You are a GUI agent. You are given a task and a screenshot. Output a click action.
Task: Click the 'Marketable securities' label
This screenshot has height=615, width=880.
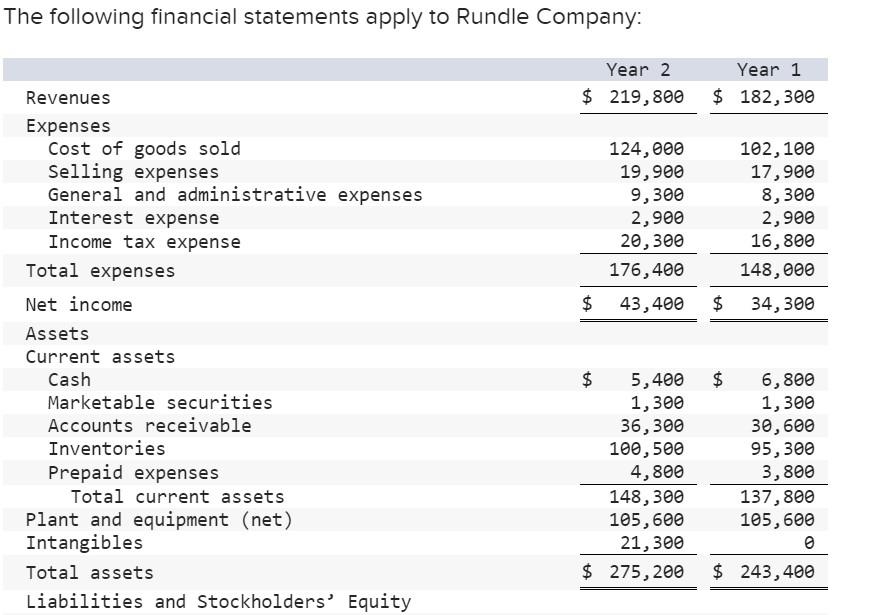pyautogui.click(x=160, y=403)
